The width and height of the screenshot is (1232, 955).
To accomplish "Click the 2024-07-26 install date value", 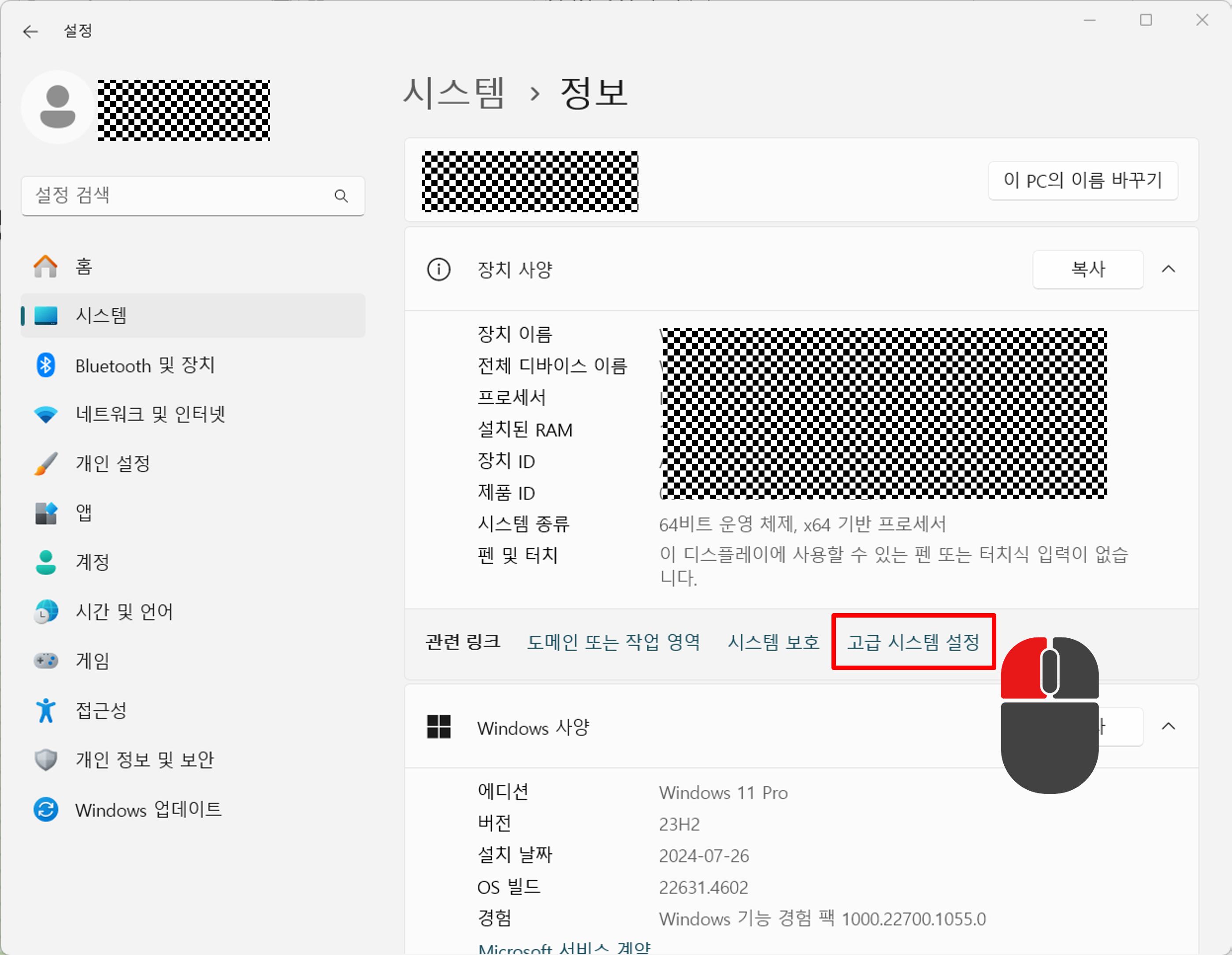I will click(704, 856).
